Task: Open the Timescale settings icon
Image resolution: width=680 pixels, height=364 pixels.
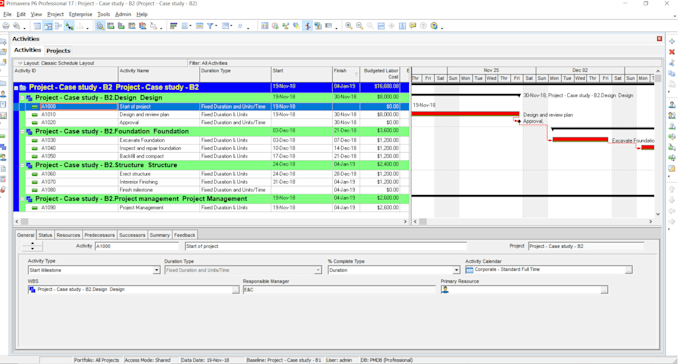Action: [199, 26]
